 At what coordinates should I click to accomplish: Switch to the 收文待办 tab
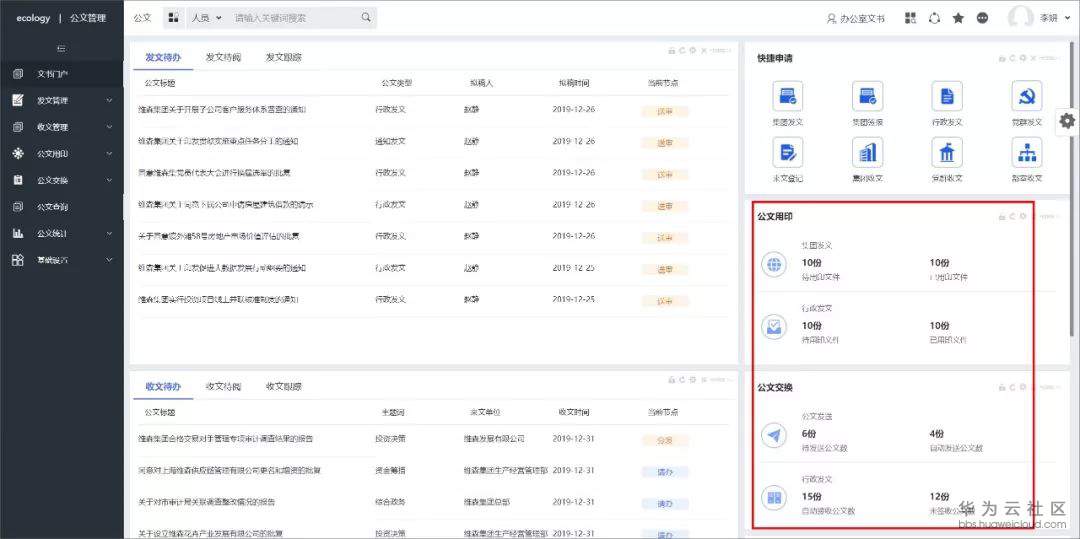point(163,387)
